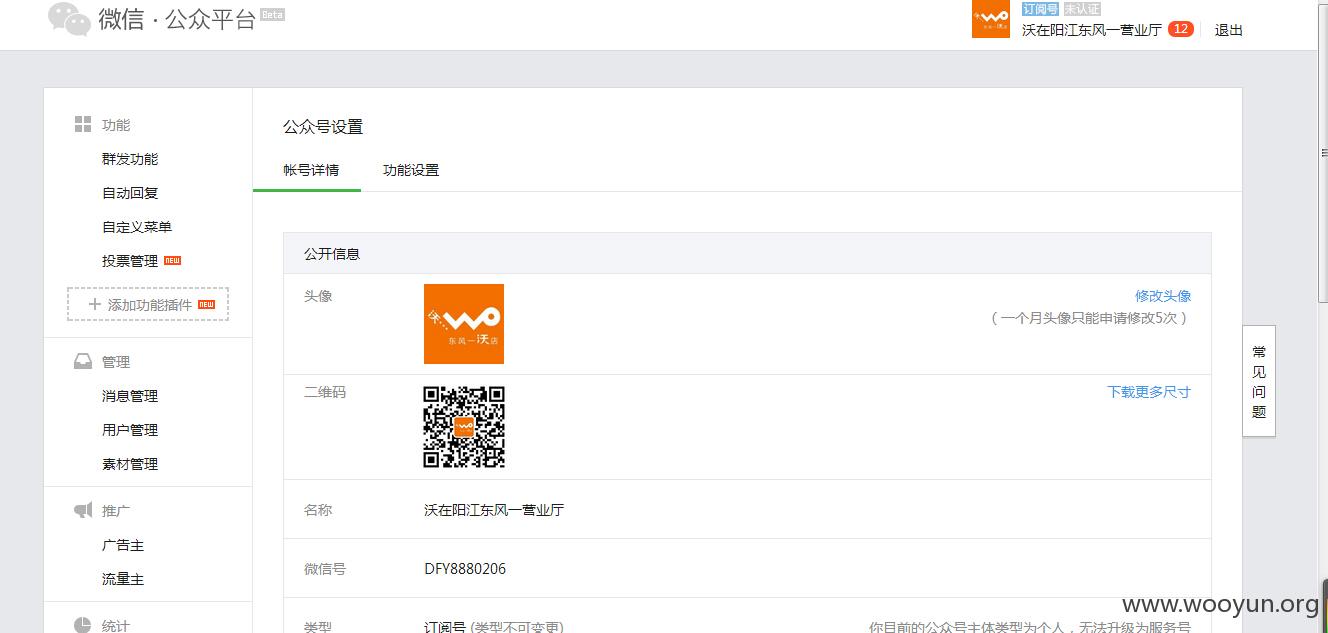
Task: Open 流量主 in the sidebar
Action: (x=123, y=579)
